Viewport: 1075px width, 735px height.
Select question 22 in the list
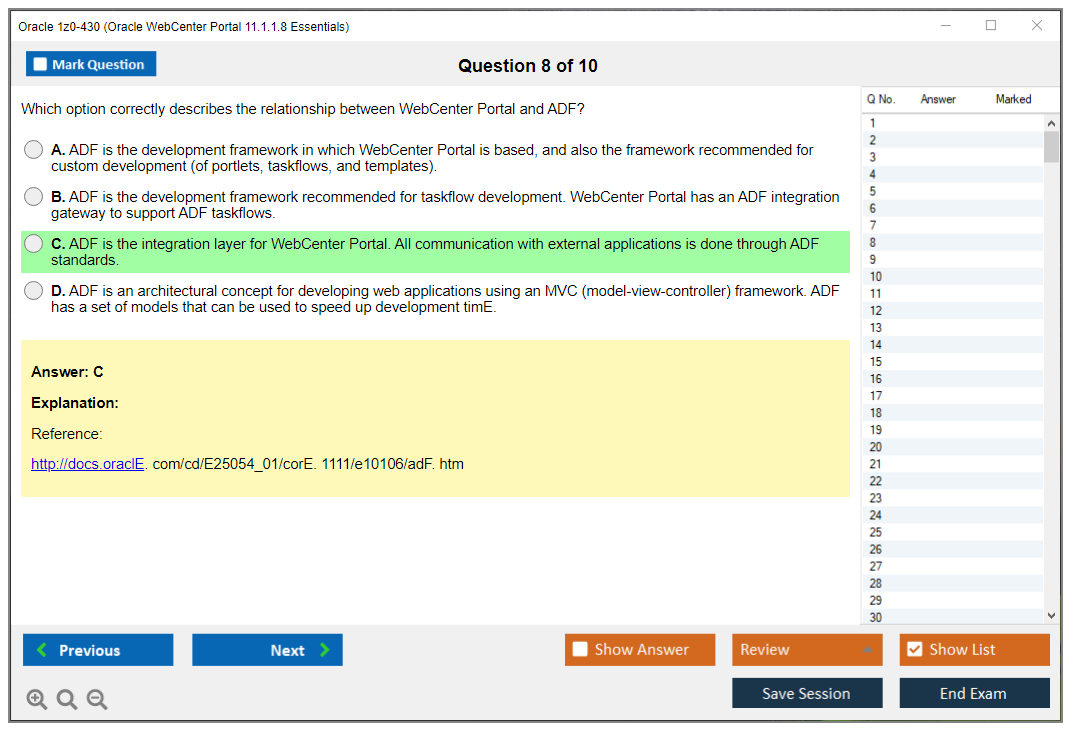(x=876, y=481)
